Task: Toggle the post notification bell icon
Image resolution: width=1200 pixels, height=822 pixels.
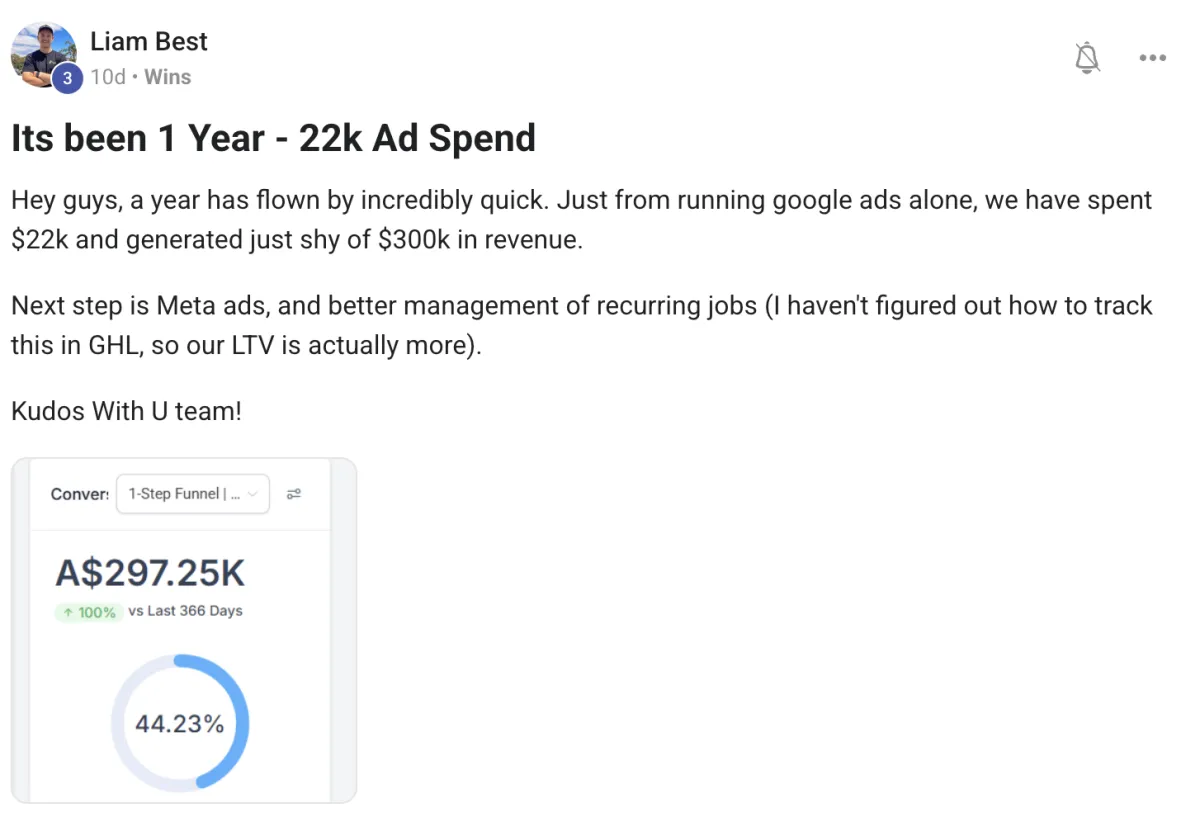Action: click(x=1087, y=58)
